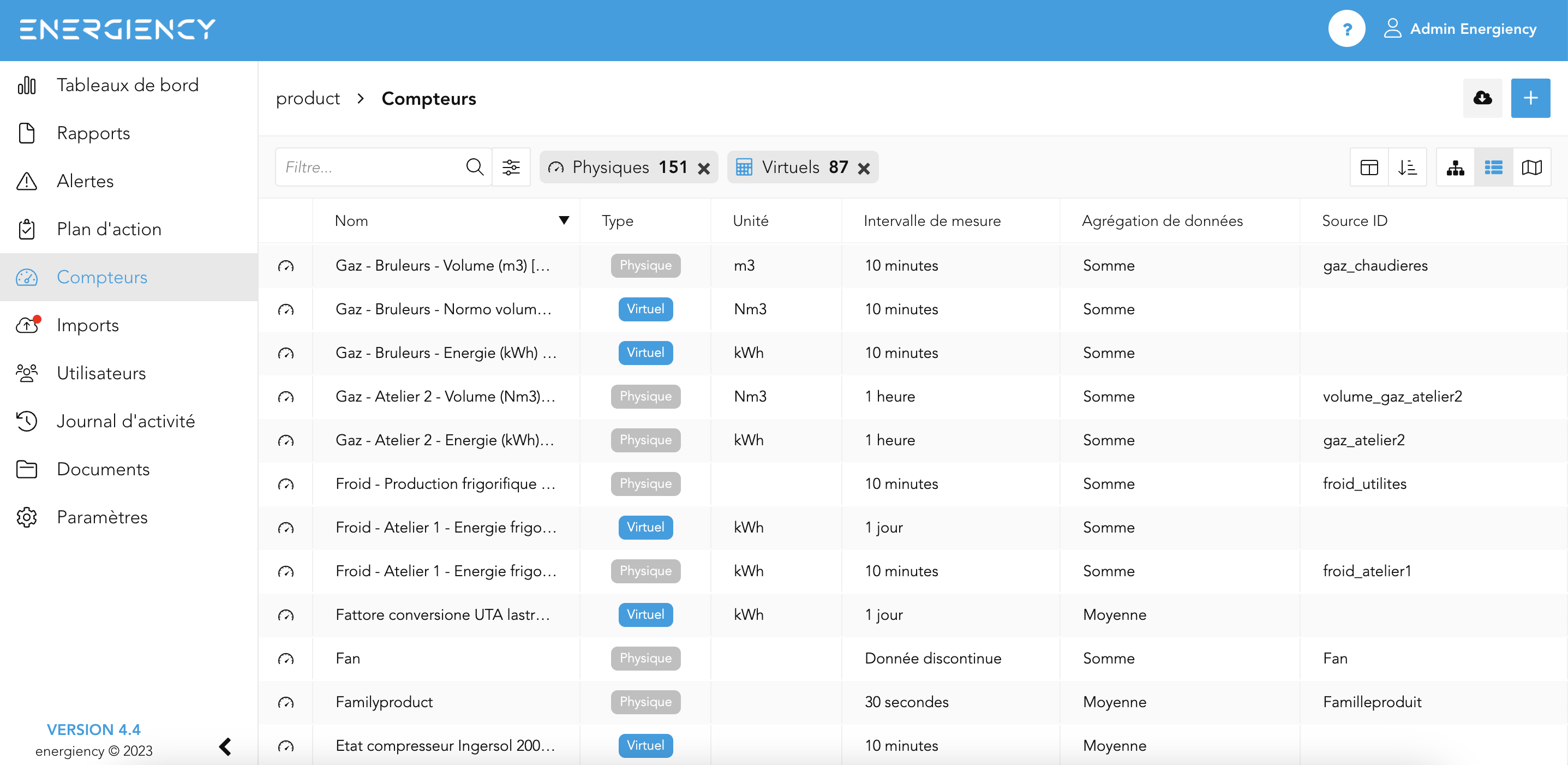Open Gaz - Bruleurs - Volume (m3) row

point(913,265)
